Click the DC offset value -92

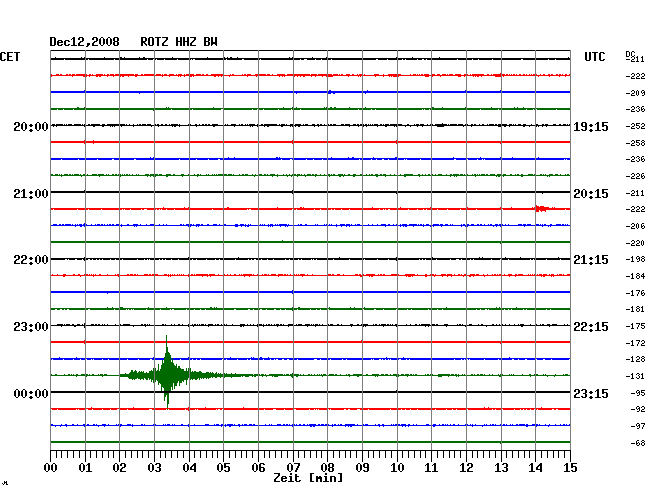(638, 409)
